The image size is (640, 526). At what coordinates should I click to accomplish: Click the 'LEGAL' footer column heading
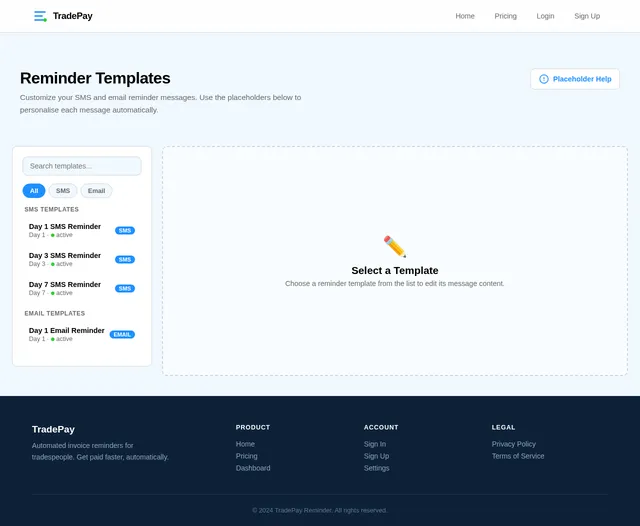pyautogui.click(x=503, y=427)
